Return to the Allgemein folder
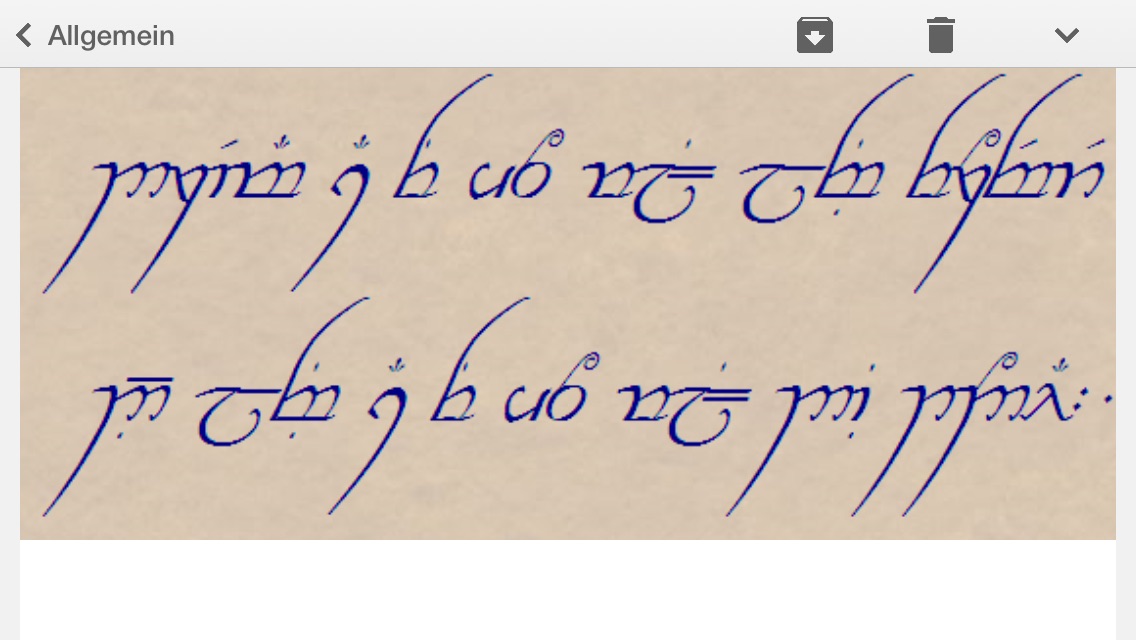Screen dimensions: 1136x640 [95, 35]
